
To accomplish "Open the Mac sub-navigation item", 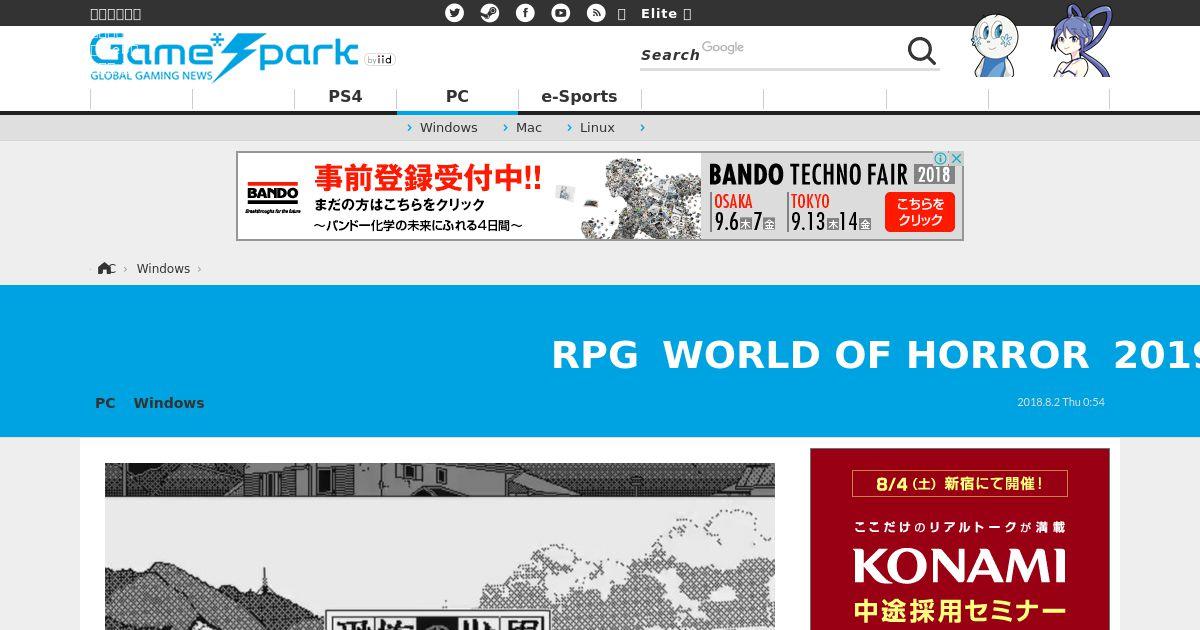I will (529, 127).
